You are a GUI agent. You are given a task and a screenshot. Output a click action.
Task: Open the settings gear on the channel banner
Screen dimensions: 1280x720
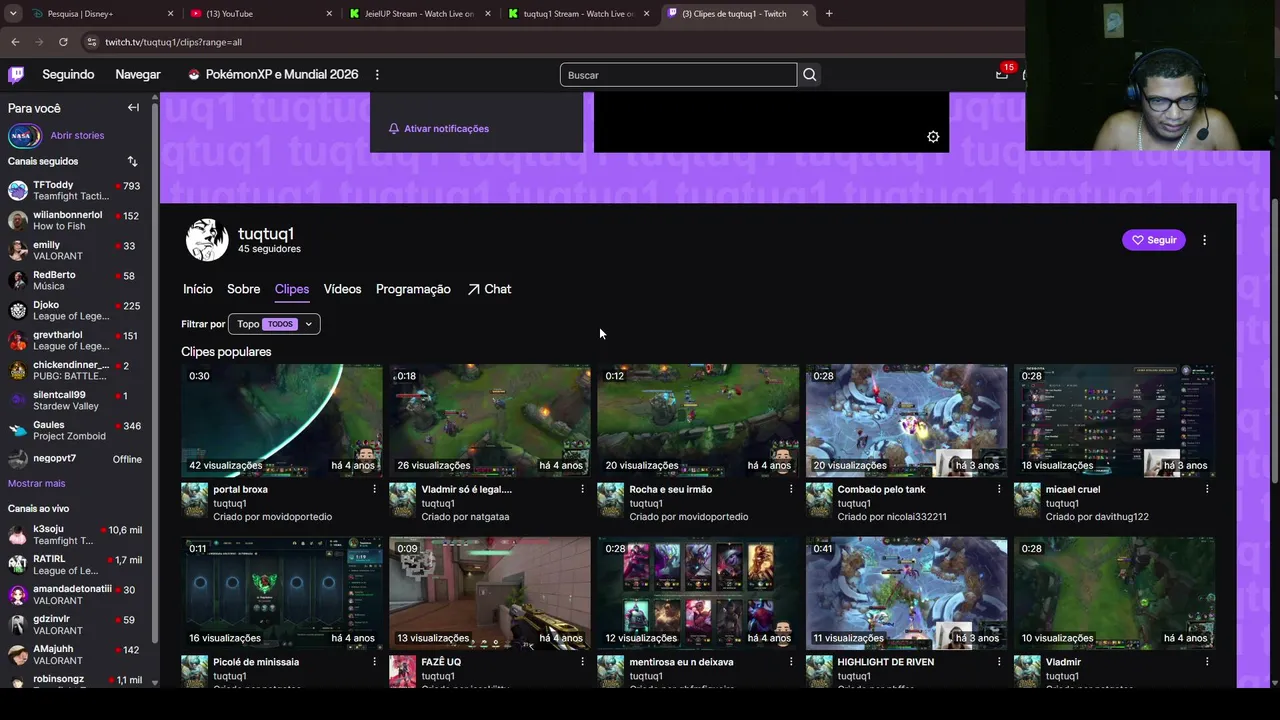pos(933,137)
